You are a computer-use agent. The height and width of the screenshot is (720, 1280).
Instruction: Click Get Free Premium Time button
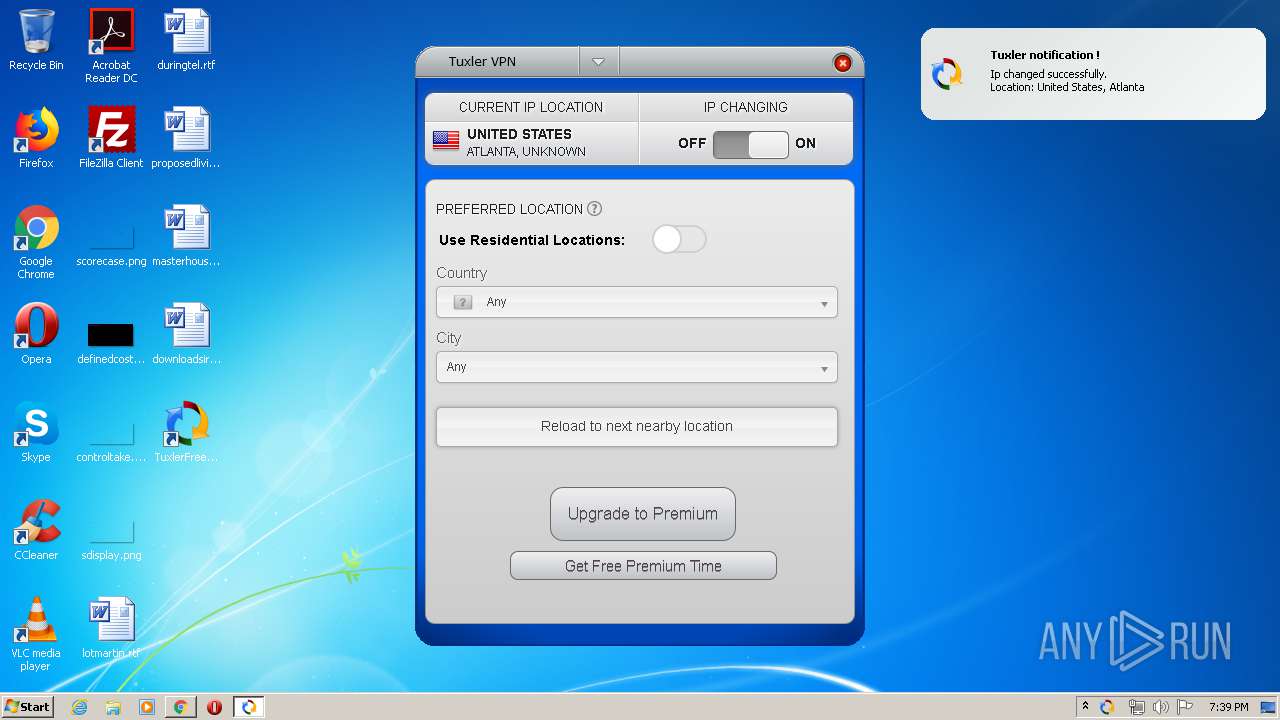click(x=643, y=566)
